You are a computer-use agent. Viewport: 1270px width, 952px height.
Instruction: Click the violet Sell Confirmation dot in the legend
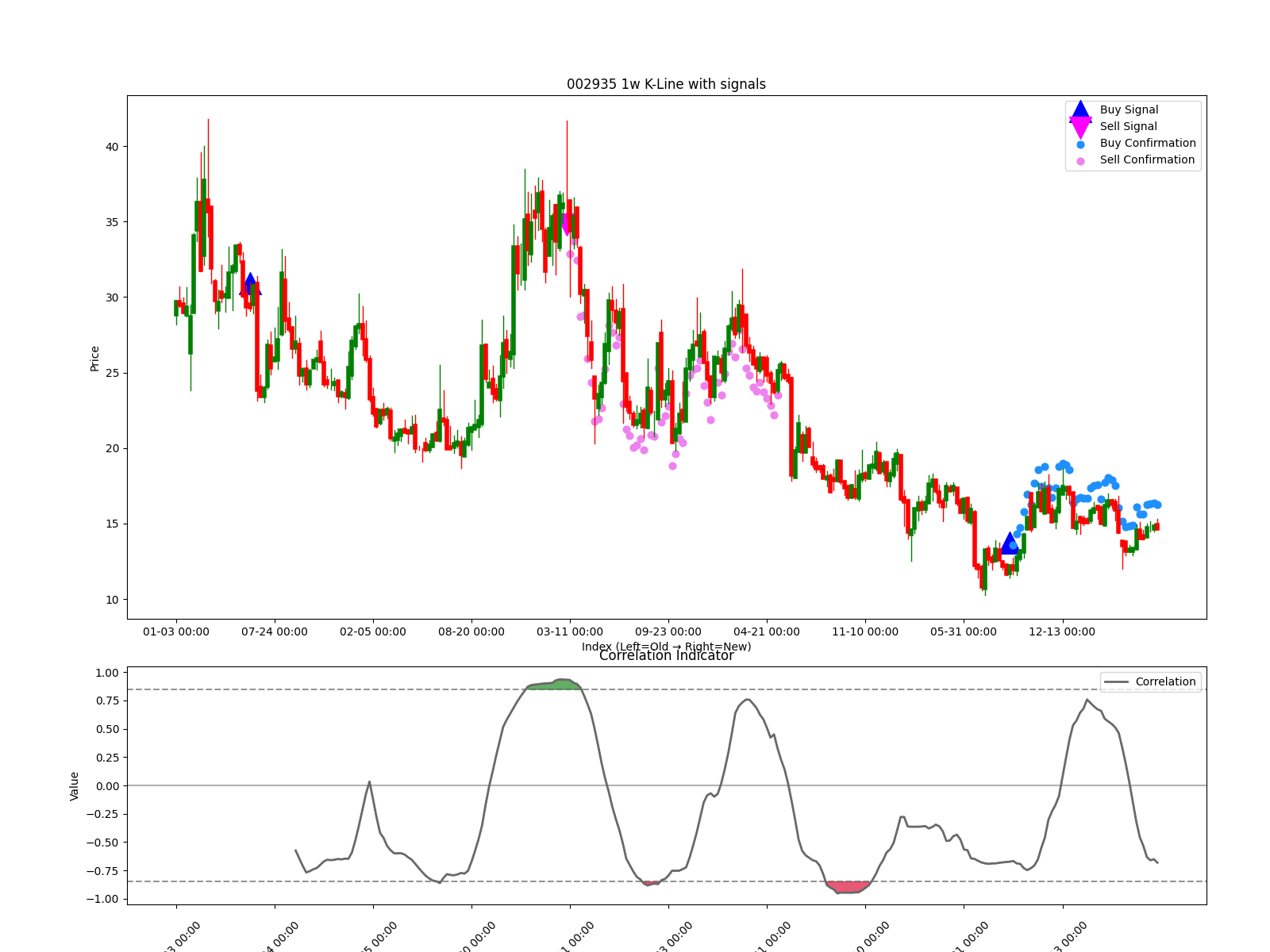coord(1080,161)
